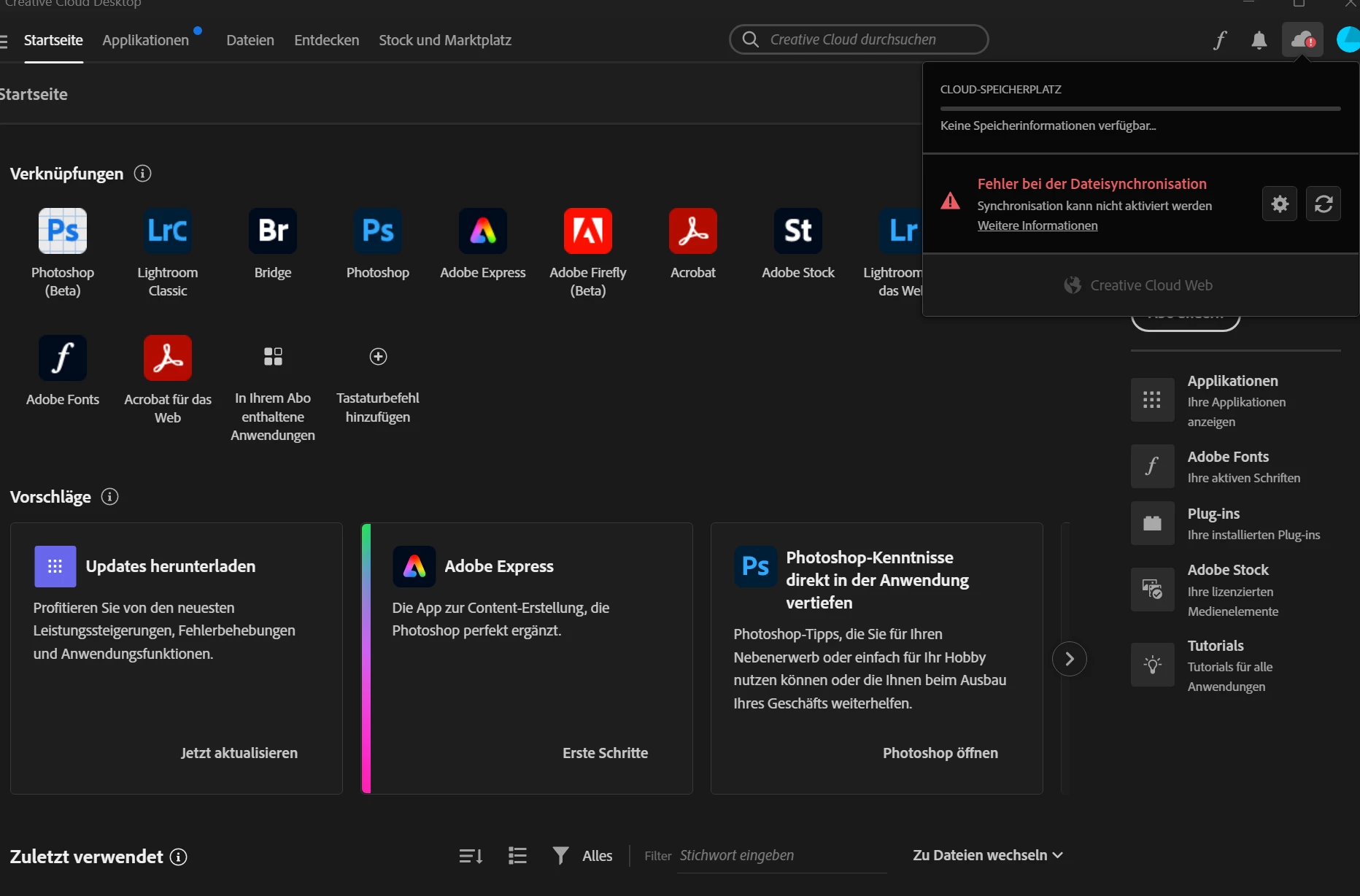Open the Adobe Stock shortcut icon
Image resolution: width=1360 pixels, height=896 pixels.
point(798,231)
